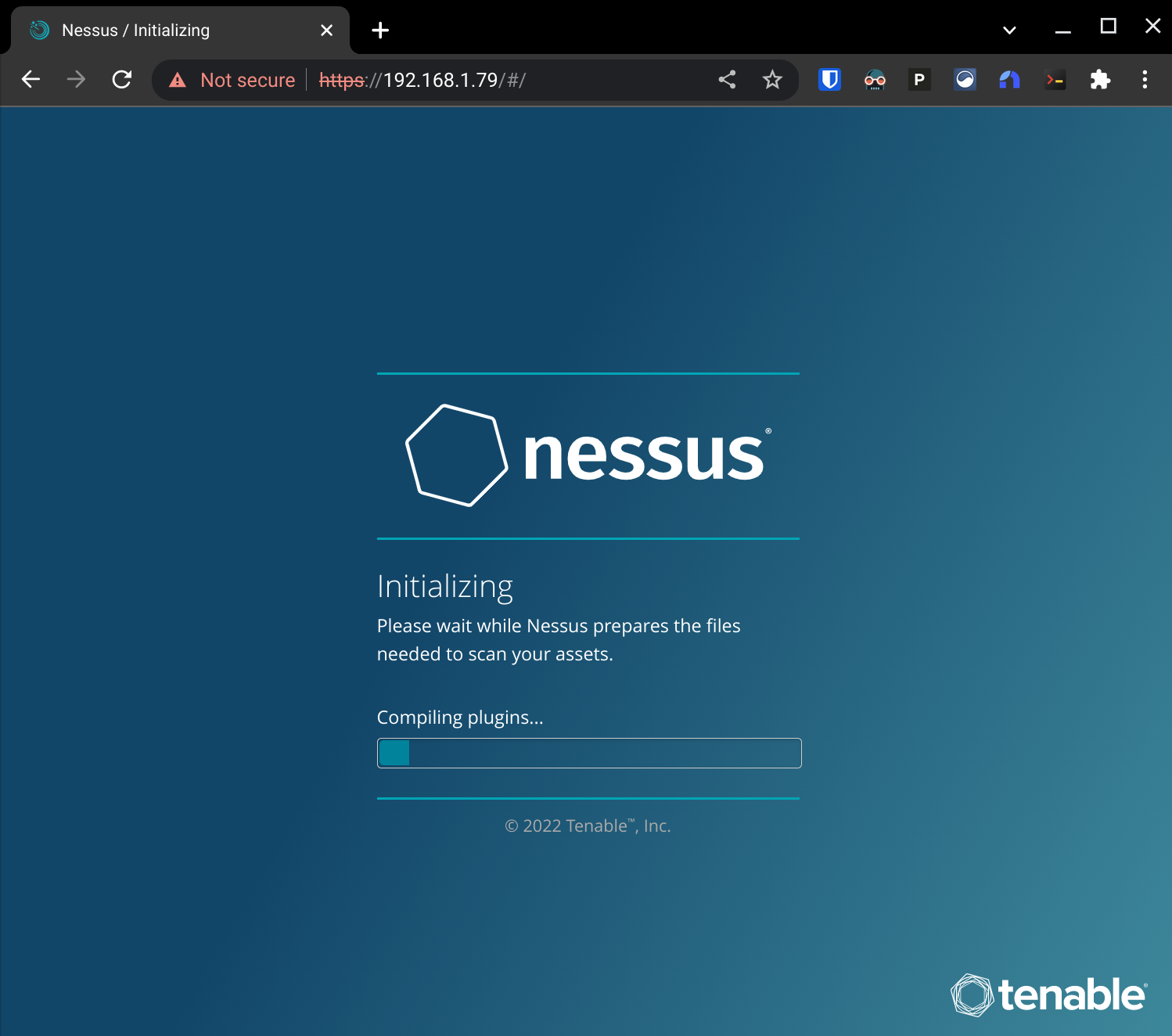Go back to the previous page
The height and width of the screenshot is (1036, 1172).
pyautogui.click(x=31, y=79)
